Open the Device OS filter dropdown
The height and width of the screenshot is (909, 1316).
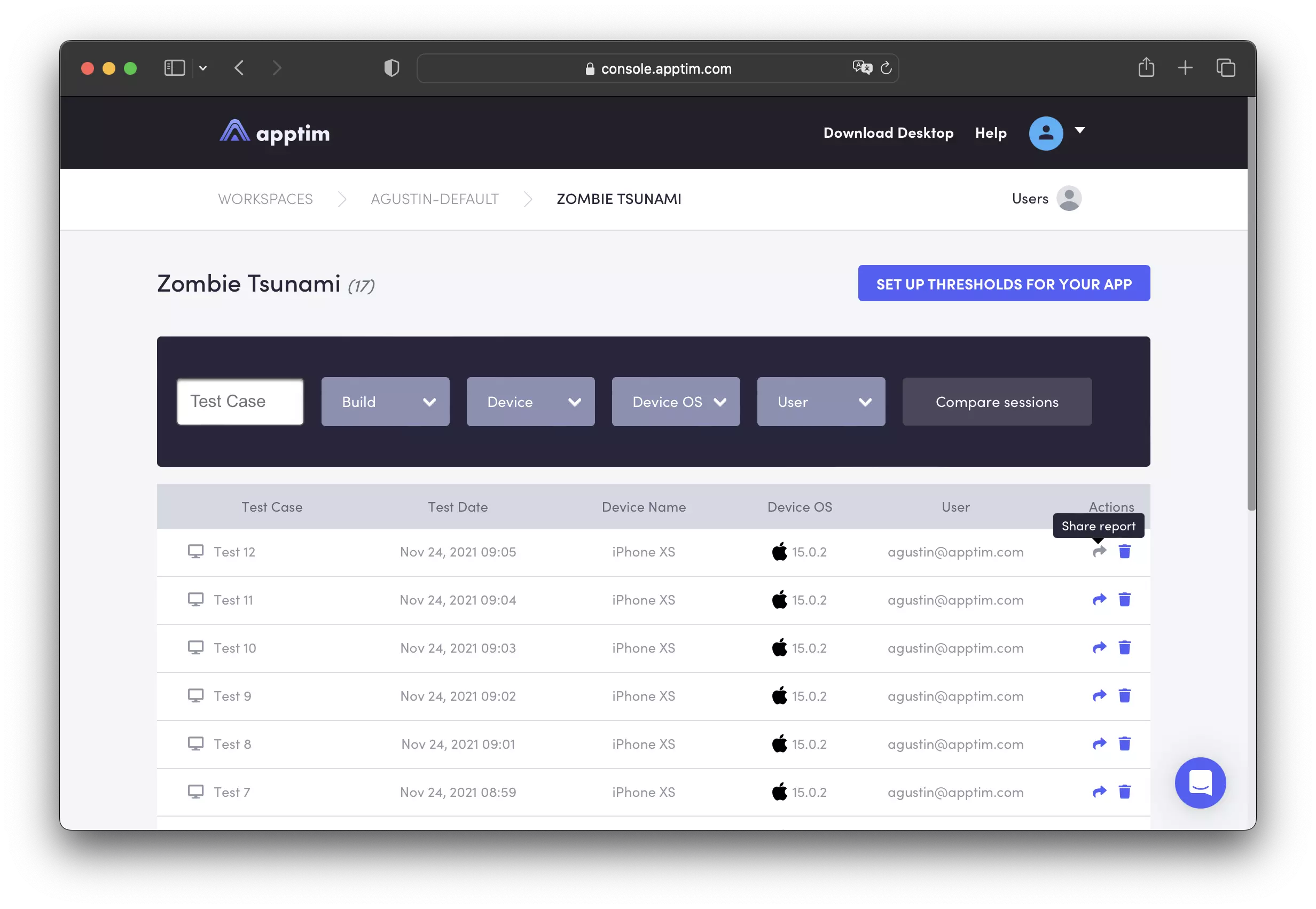[x=676, y=402]
